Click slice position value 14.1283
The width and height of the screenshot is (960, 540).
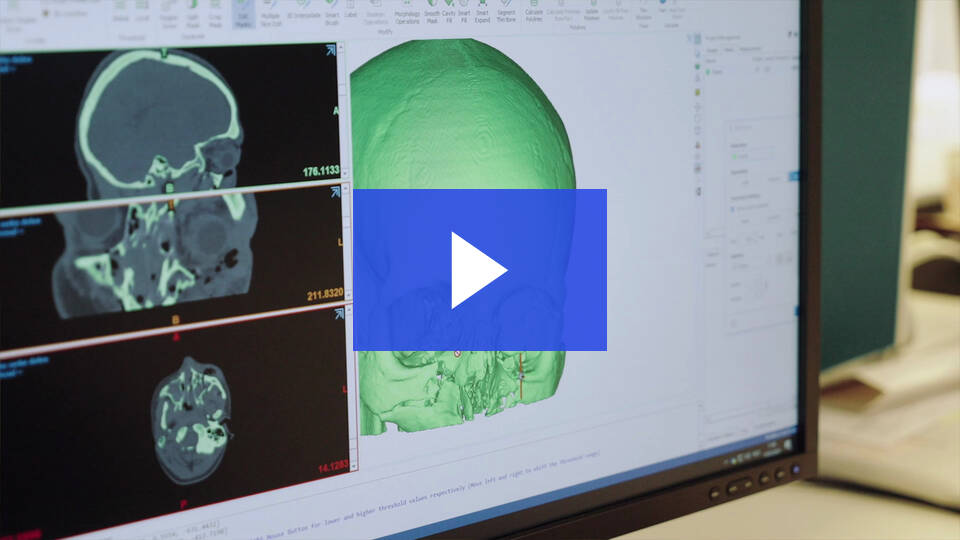tap(333, 468)
